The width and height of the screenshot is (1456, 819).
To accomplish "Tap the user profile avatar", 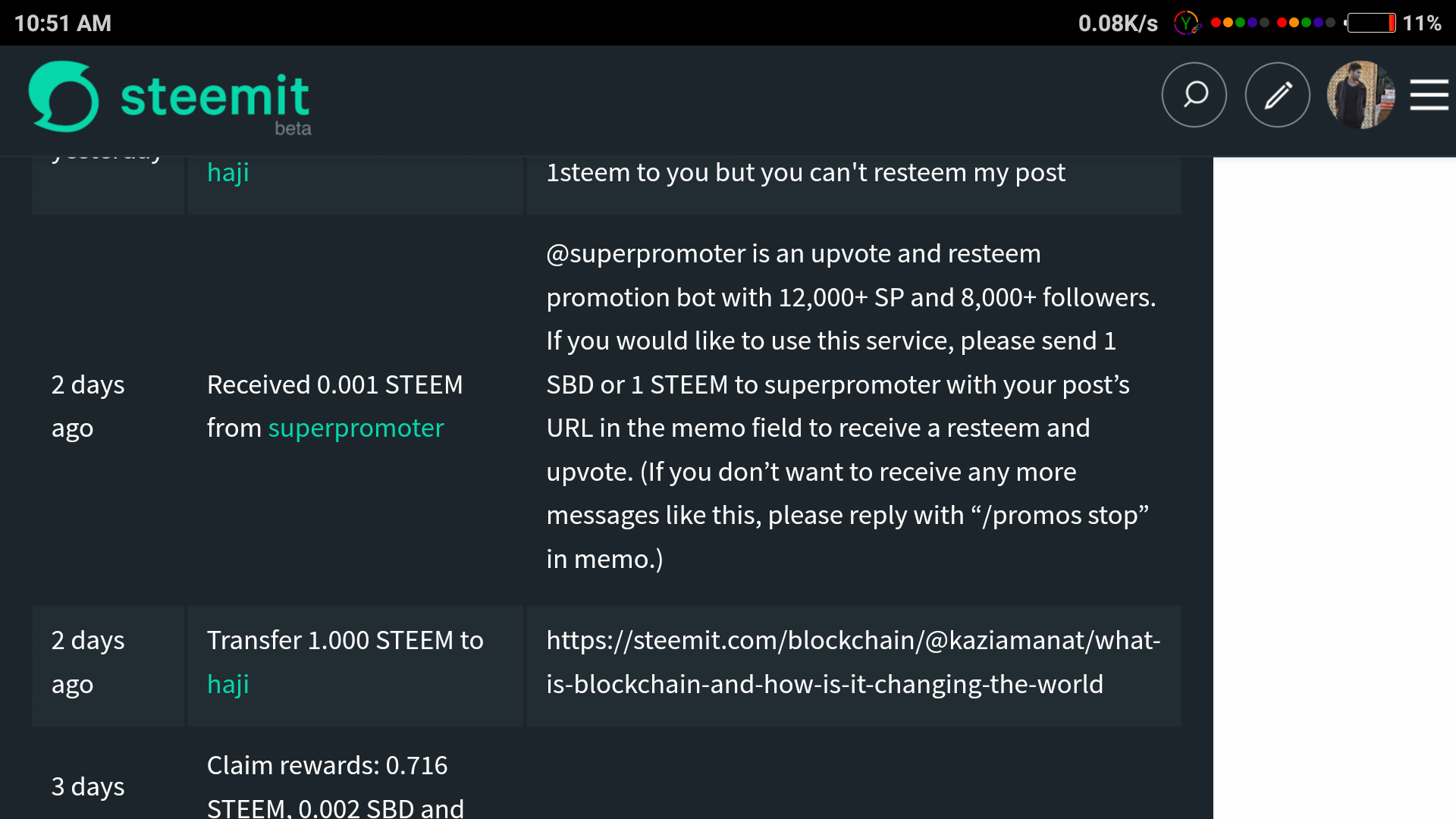I will [x=1360, y=95].
